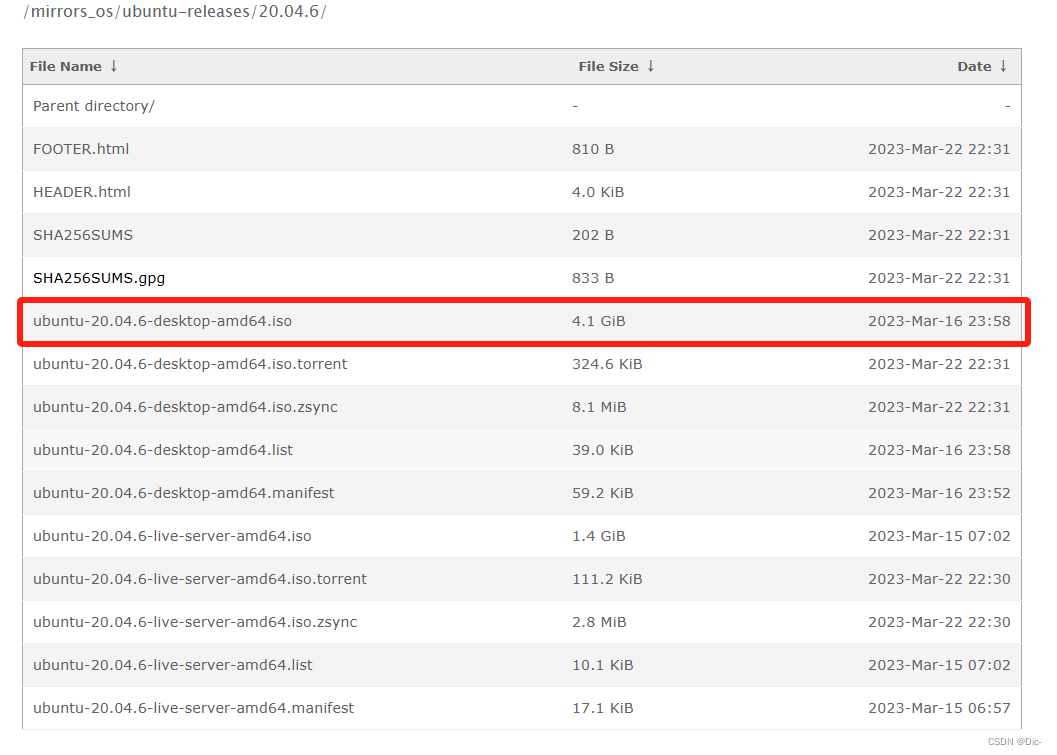Download ubuntu-20.04.6-live-server-amd64.iso.torrent
1057x755 pixels.
[200, 579]
